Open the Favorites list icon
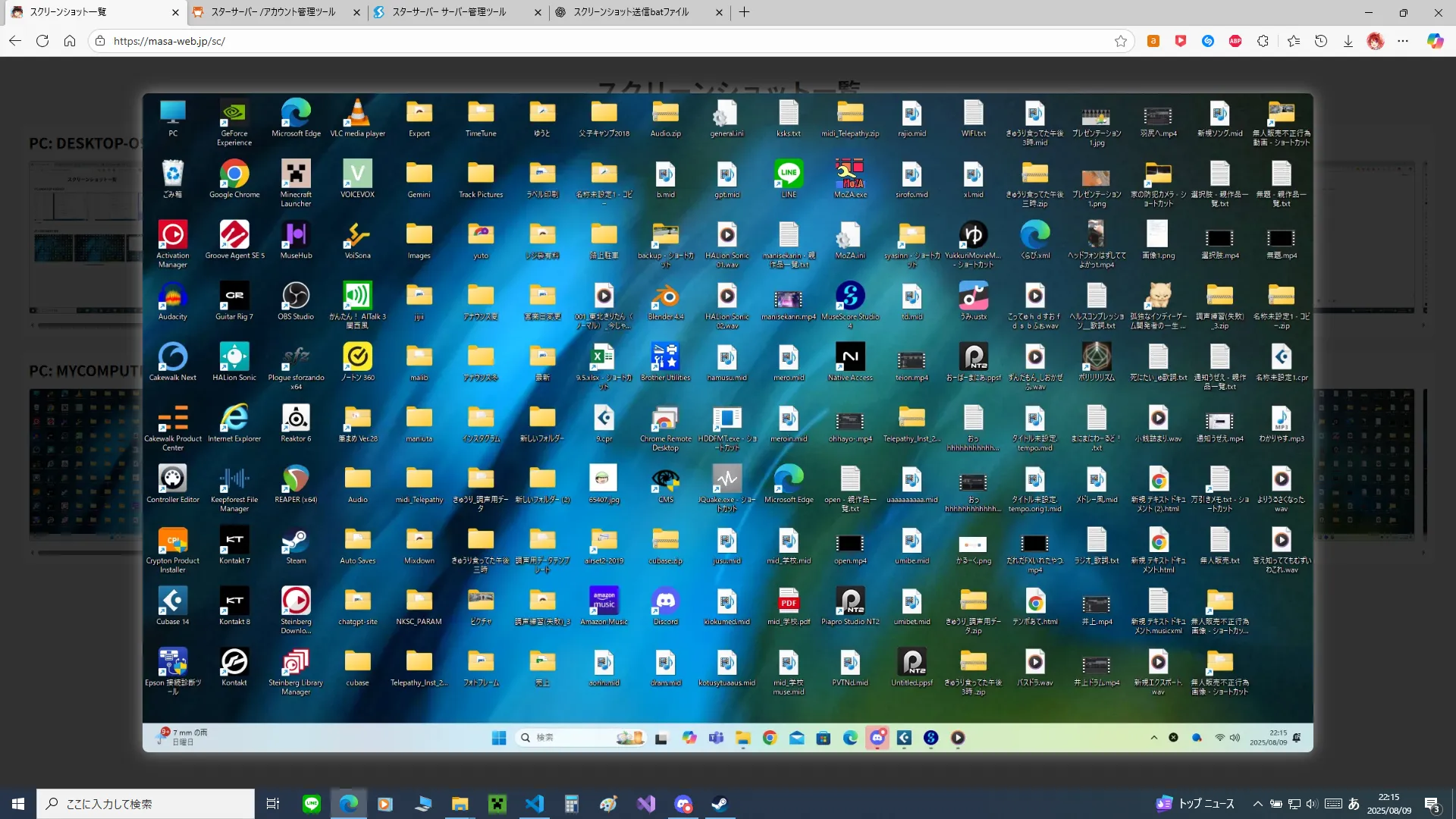The height and width of the screenshot is (819, 1456). tap(1294, 41)
